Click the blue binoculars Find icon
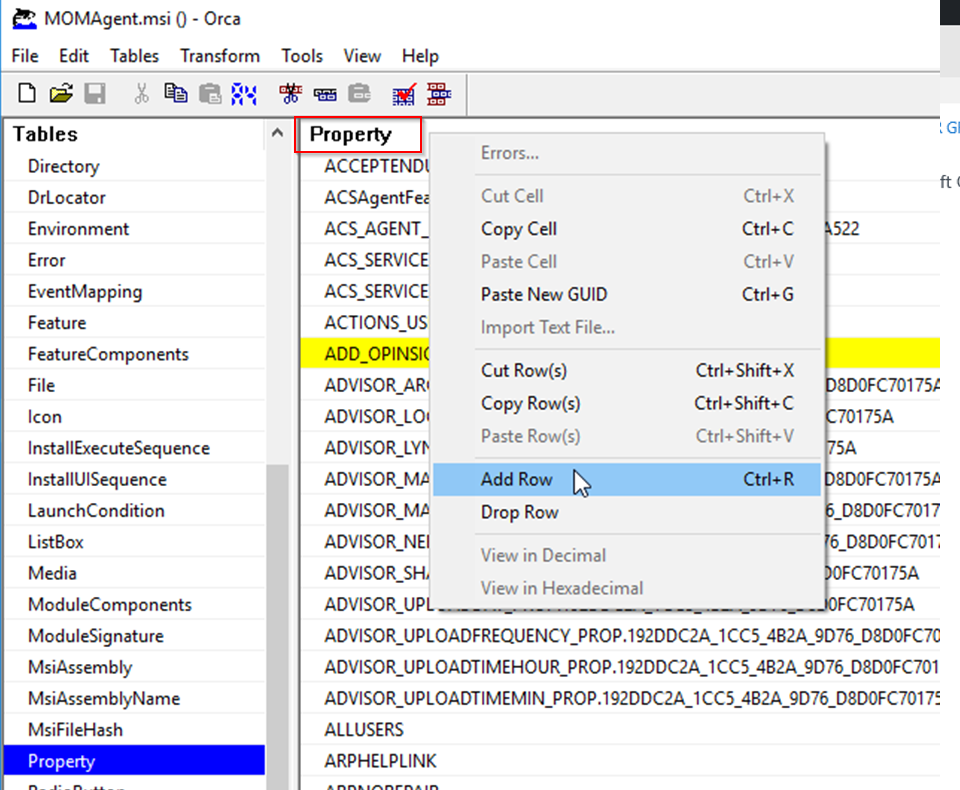This screenshot has height=790, width=960. point(244,94)
